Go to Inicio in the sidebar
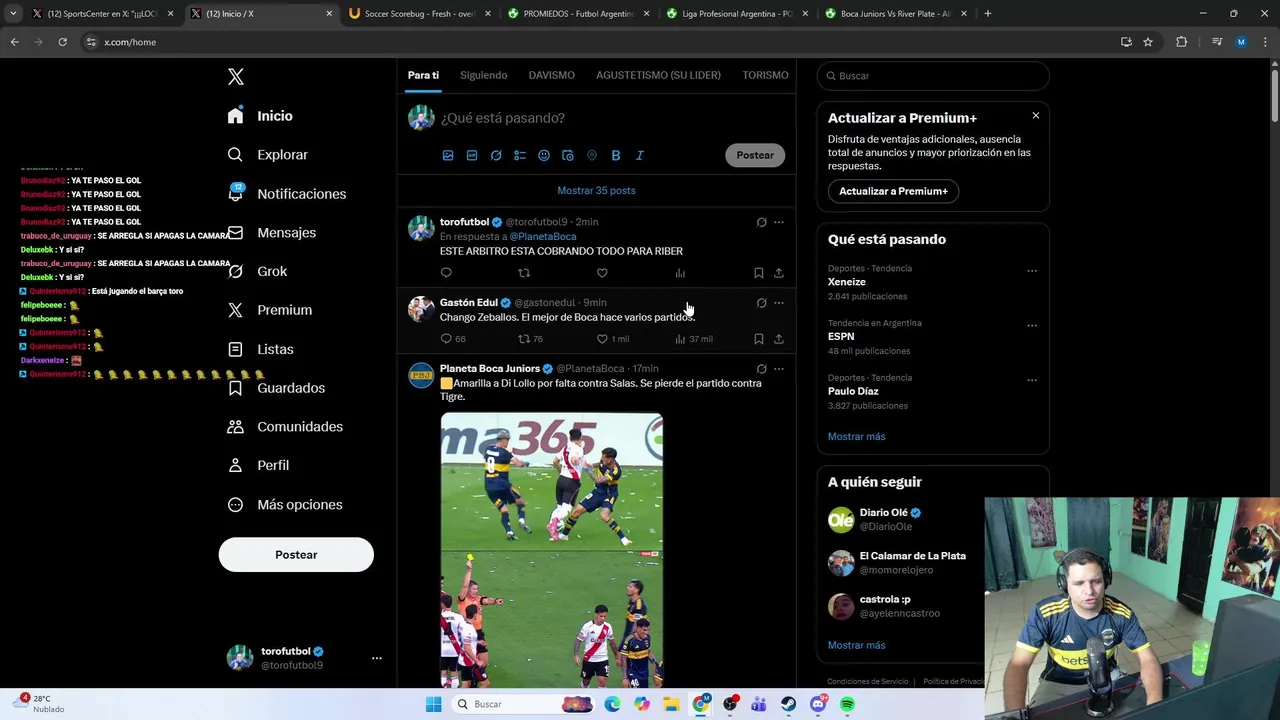Viewport: 1280px width, 720px height. pos(260,116)
